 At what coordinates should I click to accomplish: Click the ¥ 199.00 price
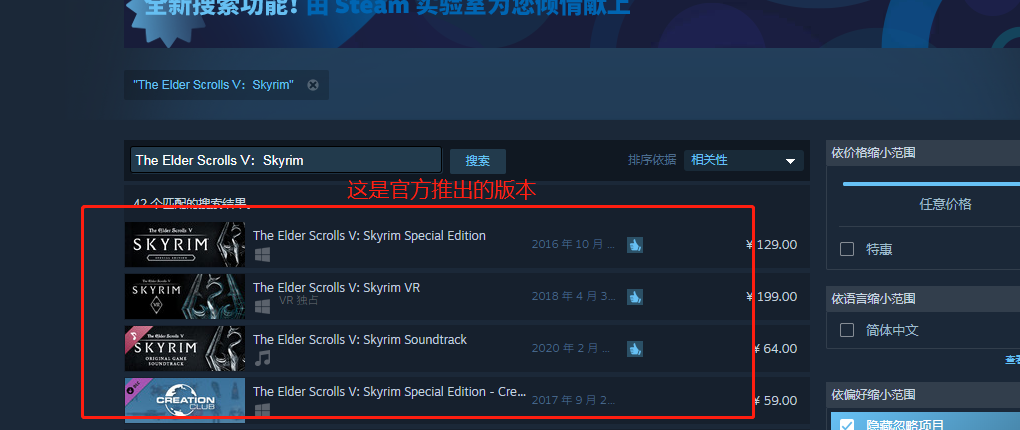pyautogui.click(x=771, y=297)
